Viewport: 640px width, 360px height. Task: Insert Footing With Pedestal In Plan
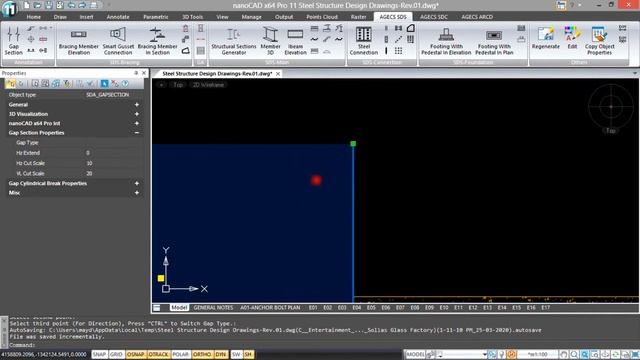(494, 41)
